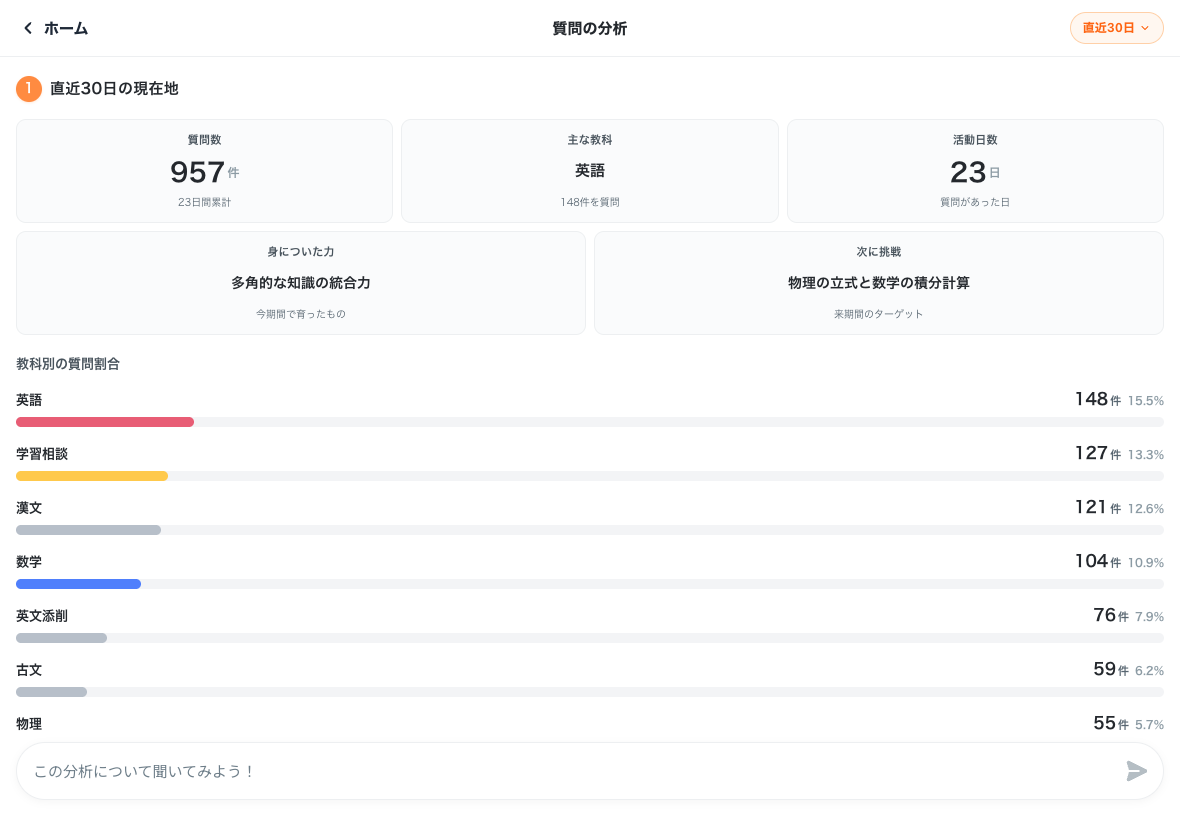Focus the この分析について聞いてみよう input field
This screenshot has width=1180, height=820.
(589, 771)
